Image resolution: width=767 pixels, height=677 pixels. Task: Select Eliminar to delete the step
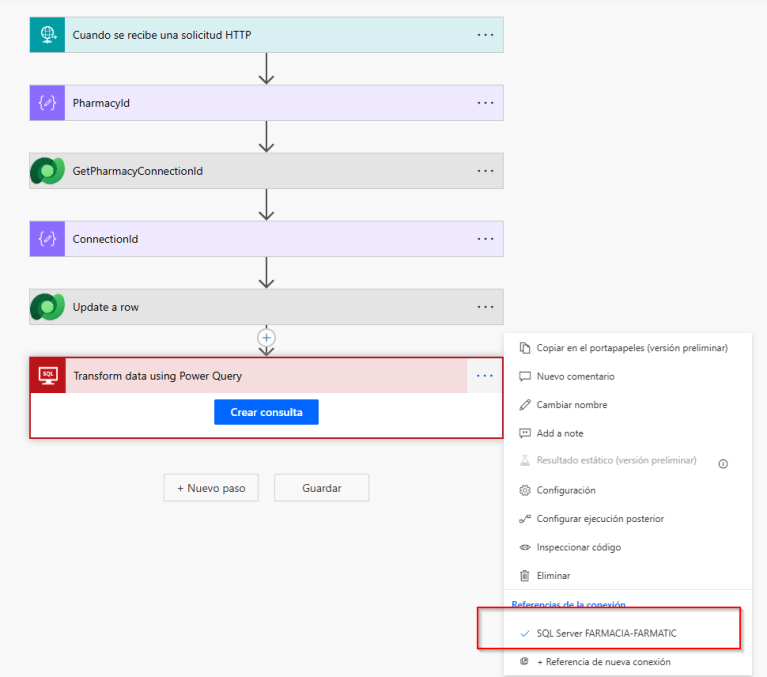(x=628, y=575)
